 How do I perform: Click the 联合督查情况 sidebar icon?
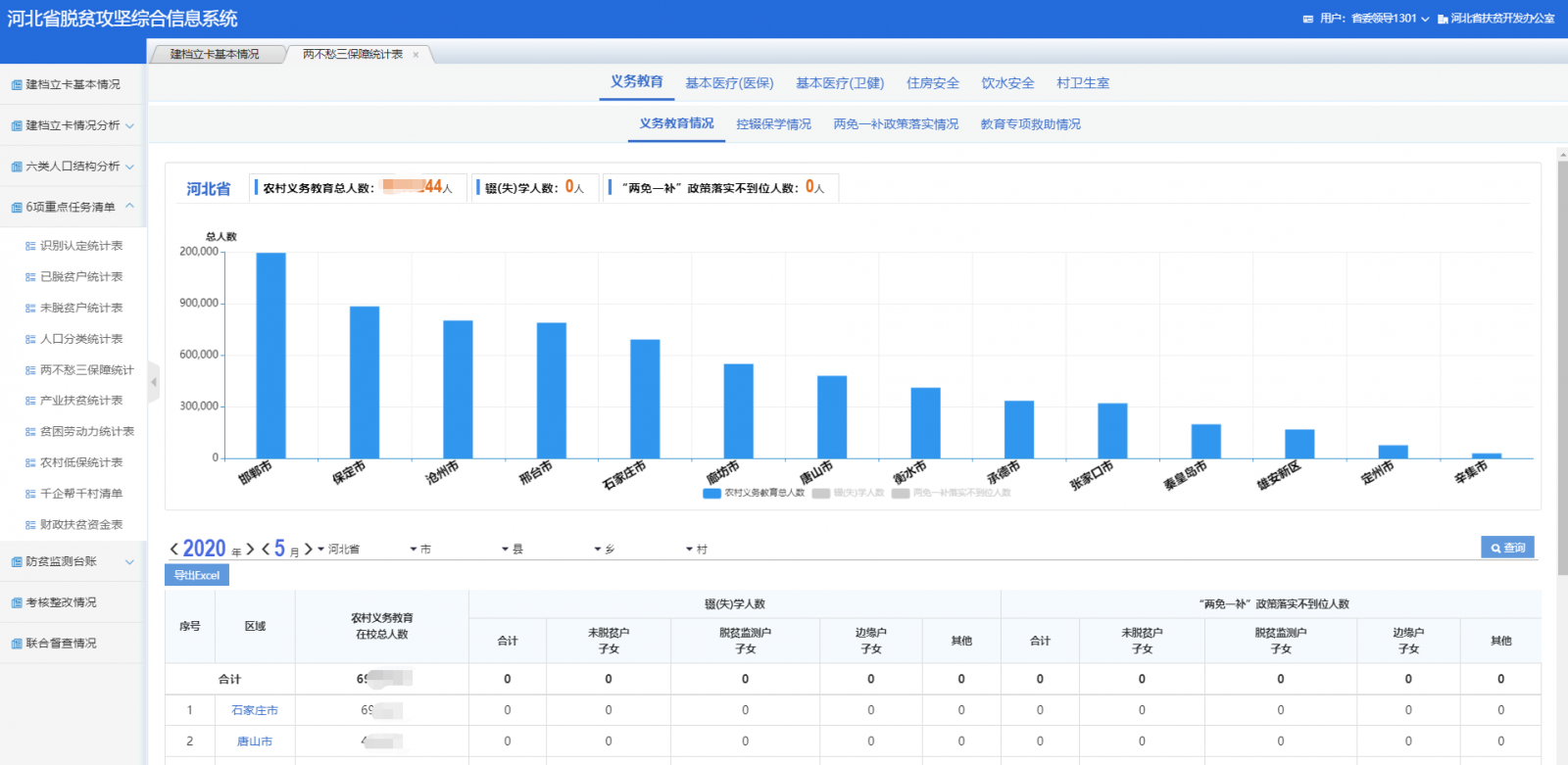click(17, 644)
